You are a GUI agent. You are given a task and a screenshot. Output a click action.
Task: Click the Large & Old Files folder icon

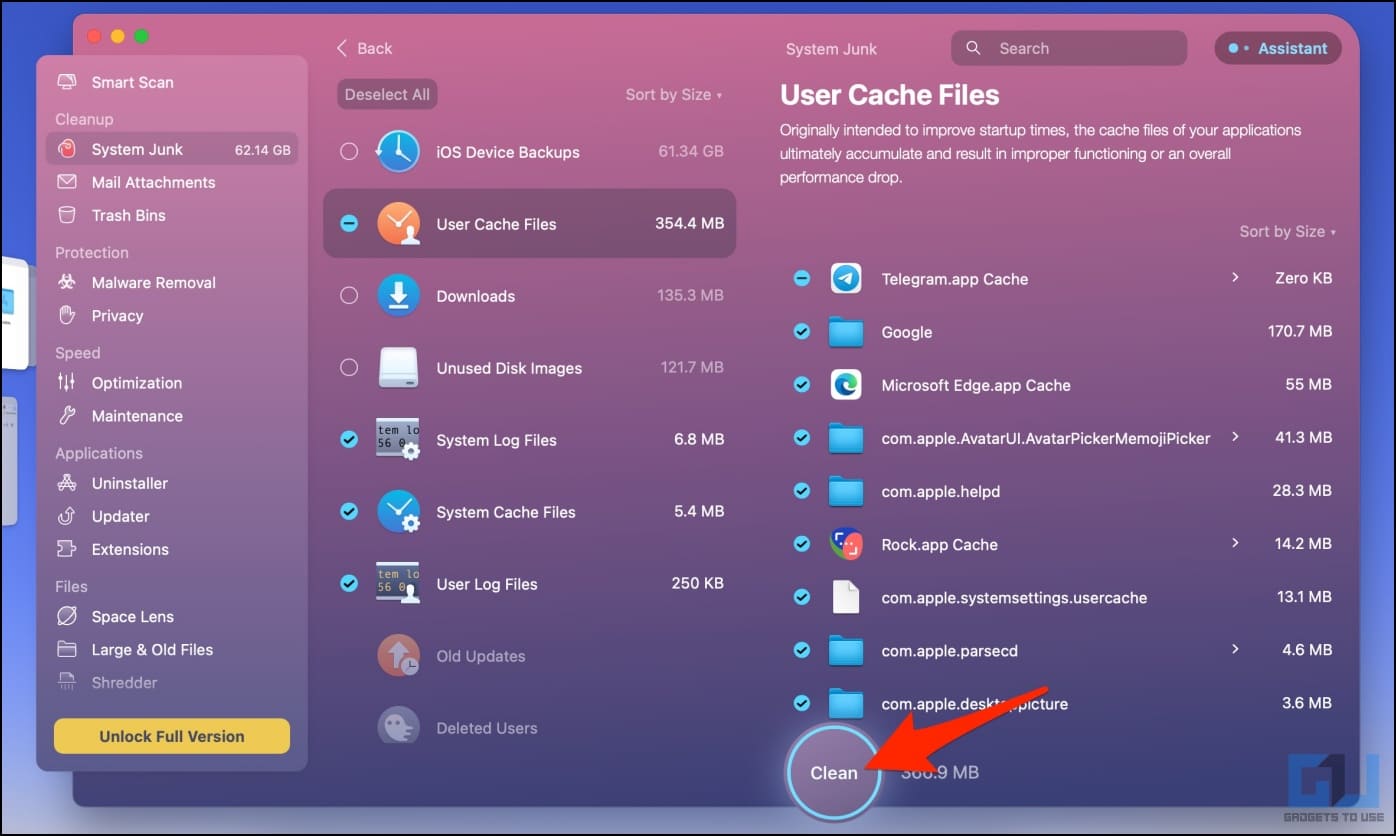click(67, 649)
